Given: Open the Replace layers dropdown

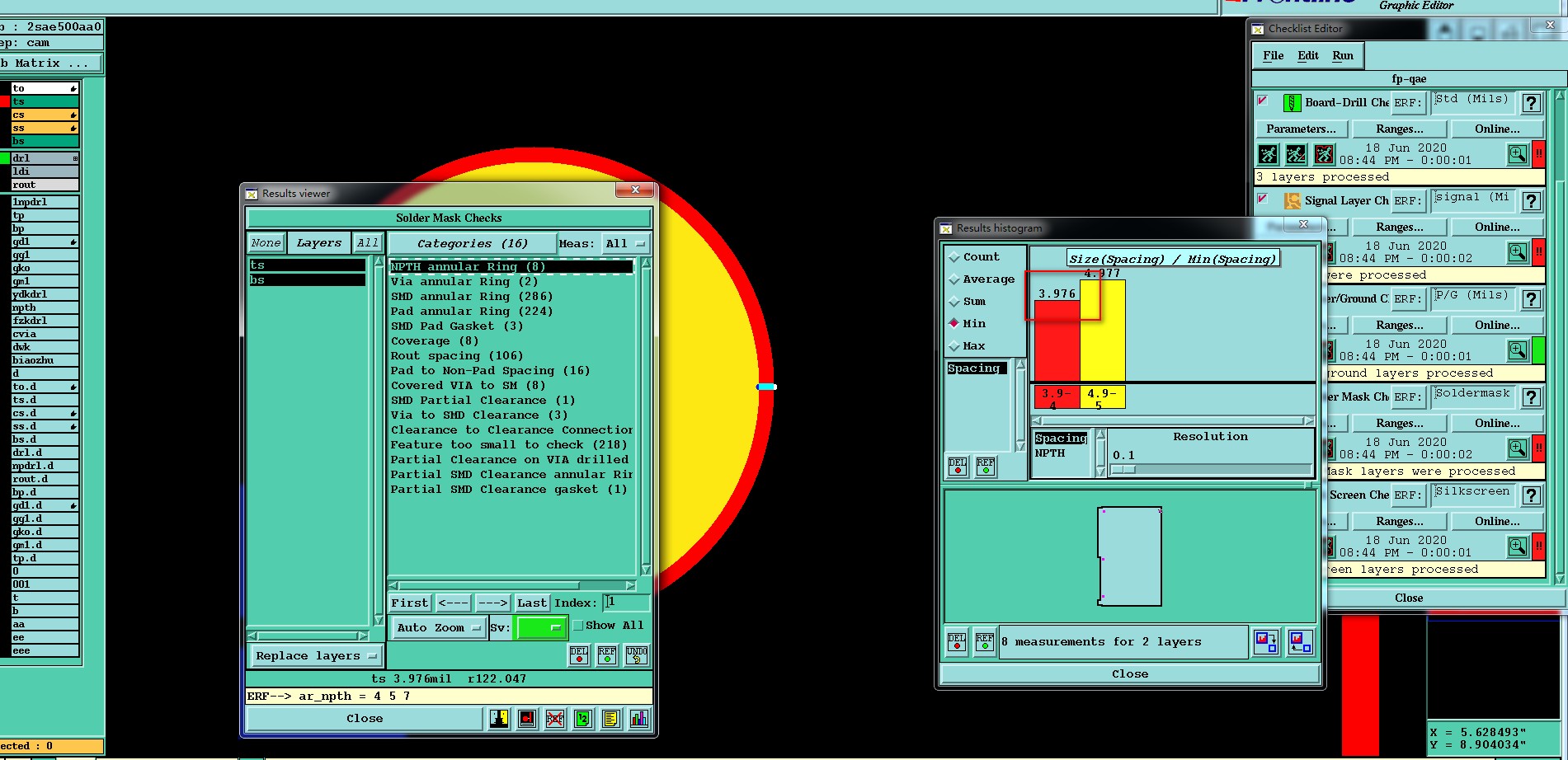Looking at the screenshot, I should coord(316,656).
